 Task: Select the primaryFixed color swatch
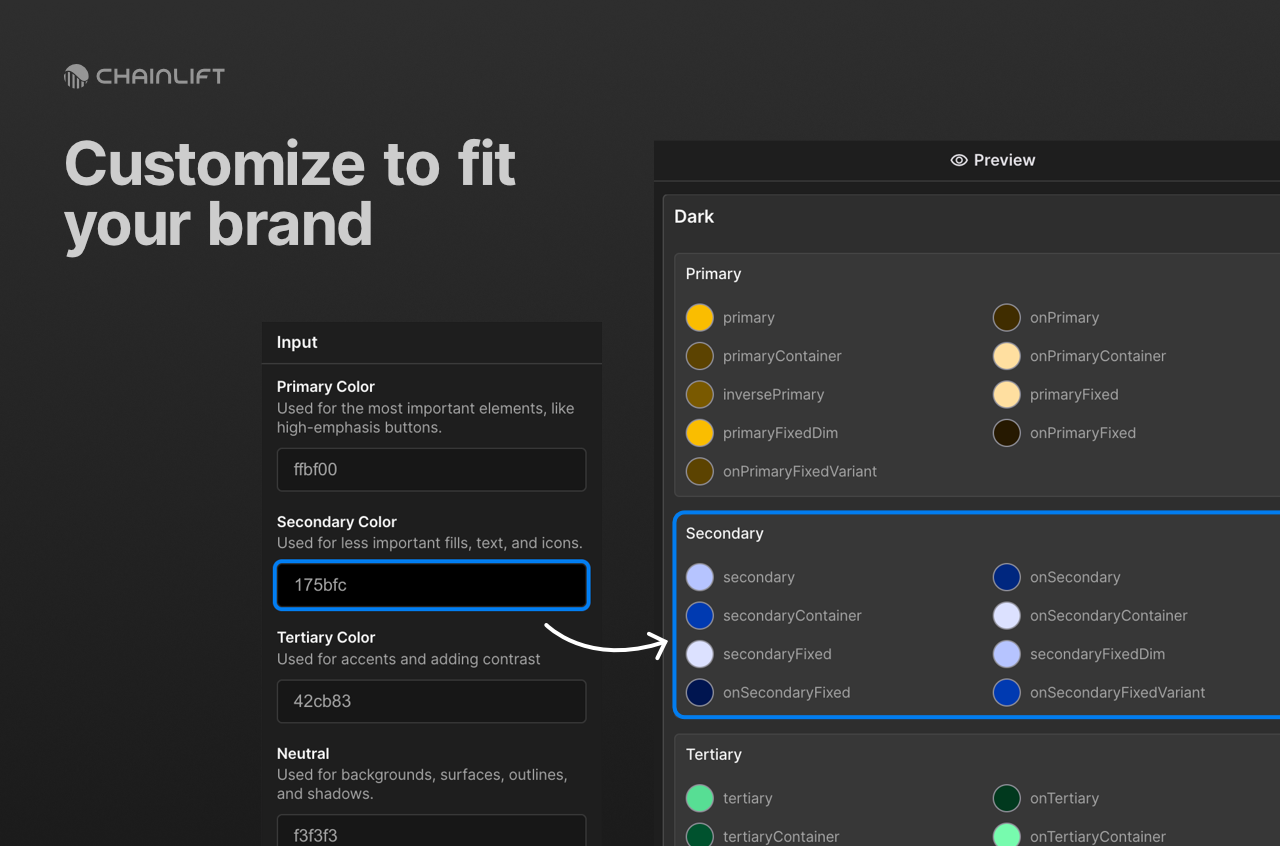[1006, 394]
